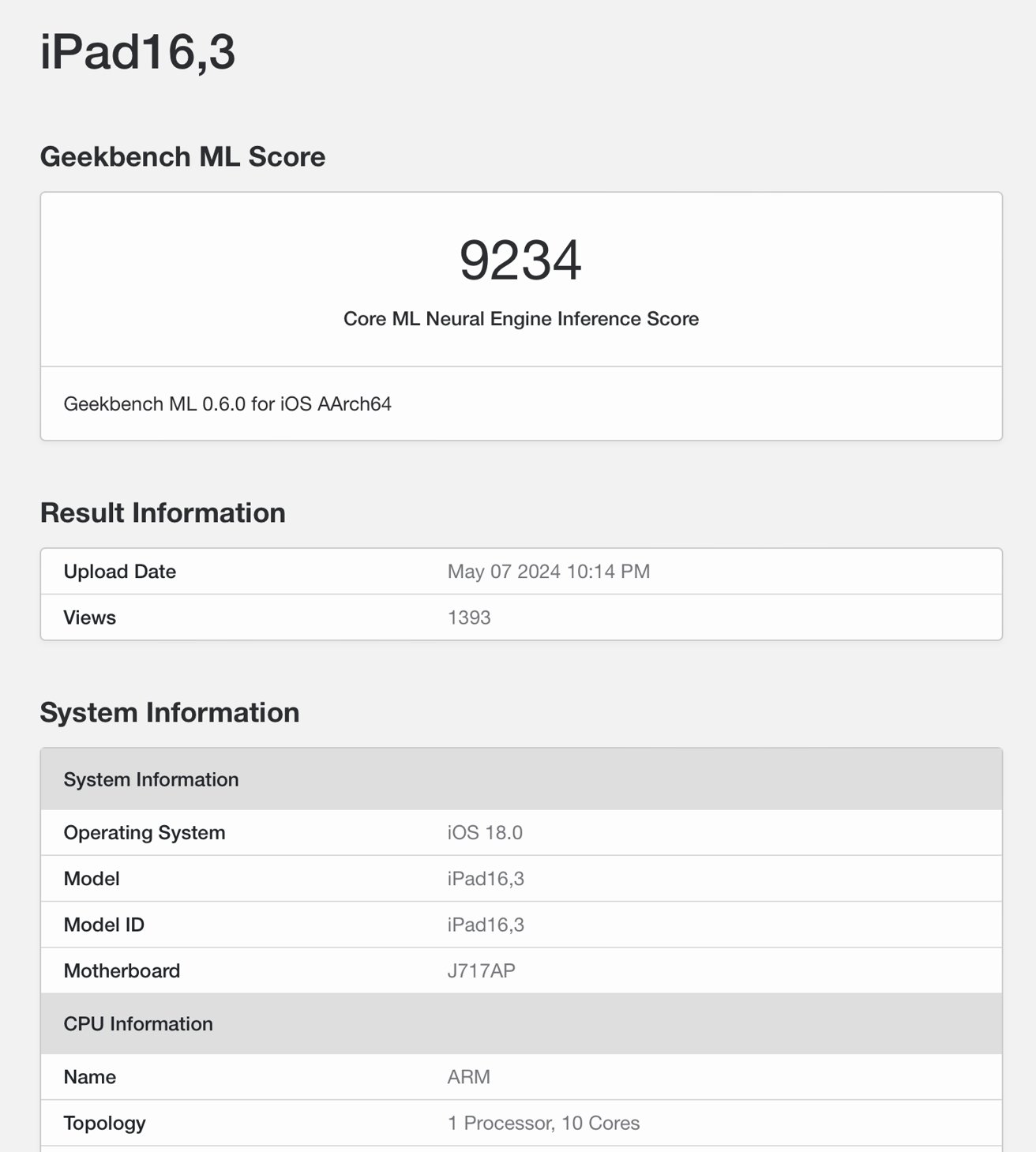Click the 1393 views count
The width and height of the screenshot is (1036, 1152).
click(469, 617)
